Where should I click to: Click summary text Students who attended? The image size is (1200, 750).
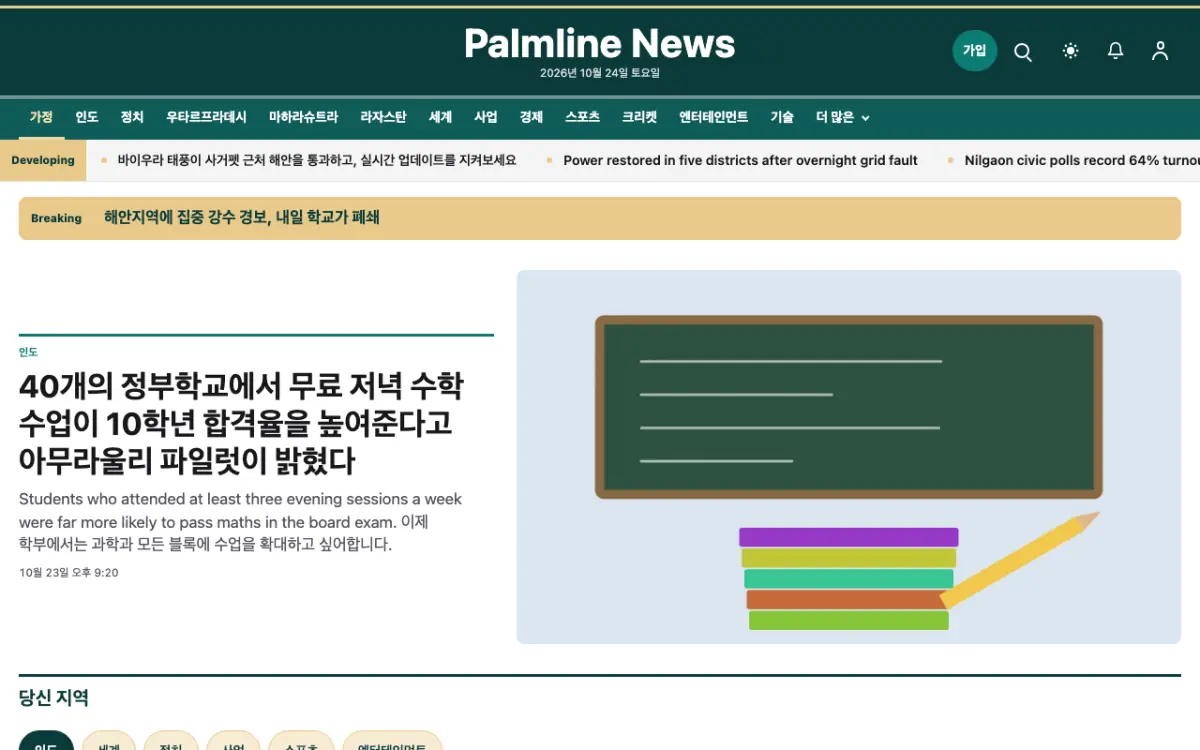point(241,522)
